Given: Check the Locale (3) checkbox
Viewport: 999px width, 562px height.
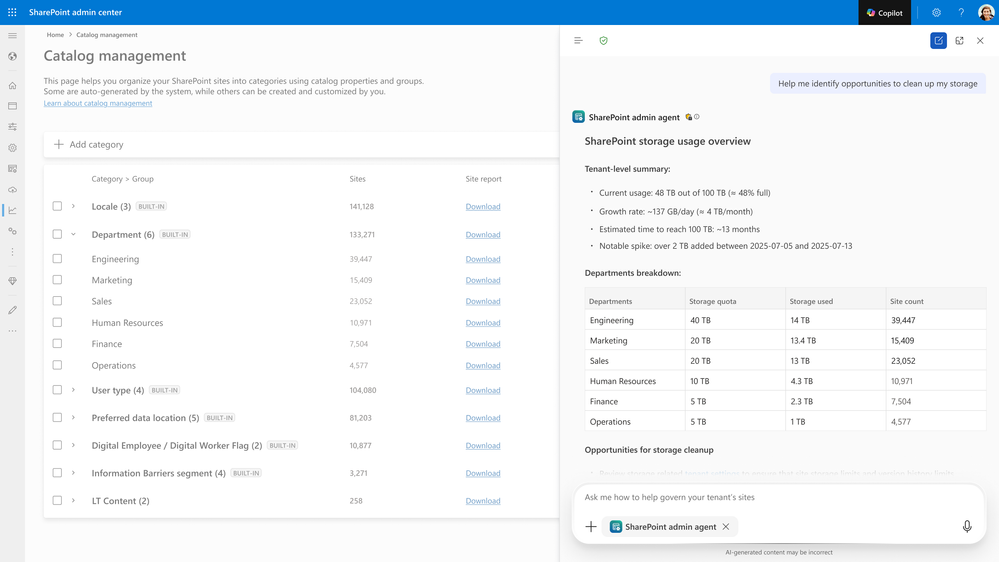Looking at the screenshot, I should [x=57, y=206].
